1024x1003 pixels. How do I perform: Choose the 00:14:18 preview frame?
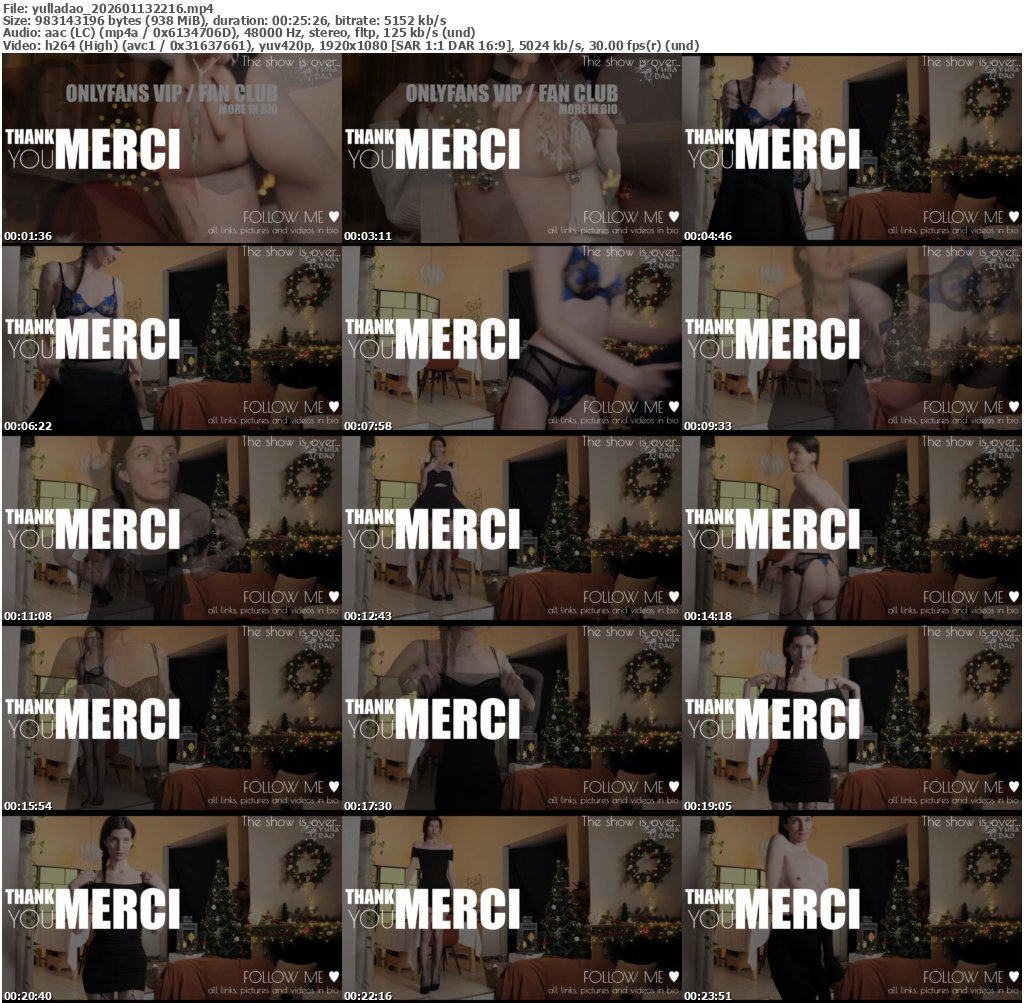click(x=852, y=529)
